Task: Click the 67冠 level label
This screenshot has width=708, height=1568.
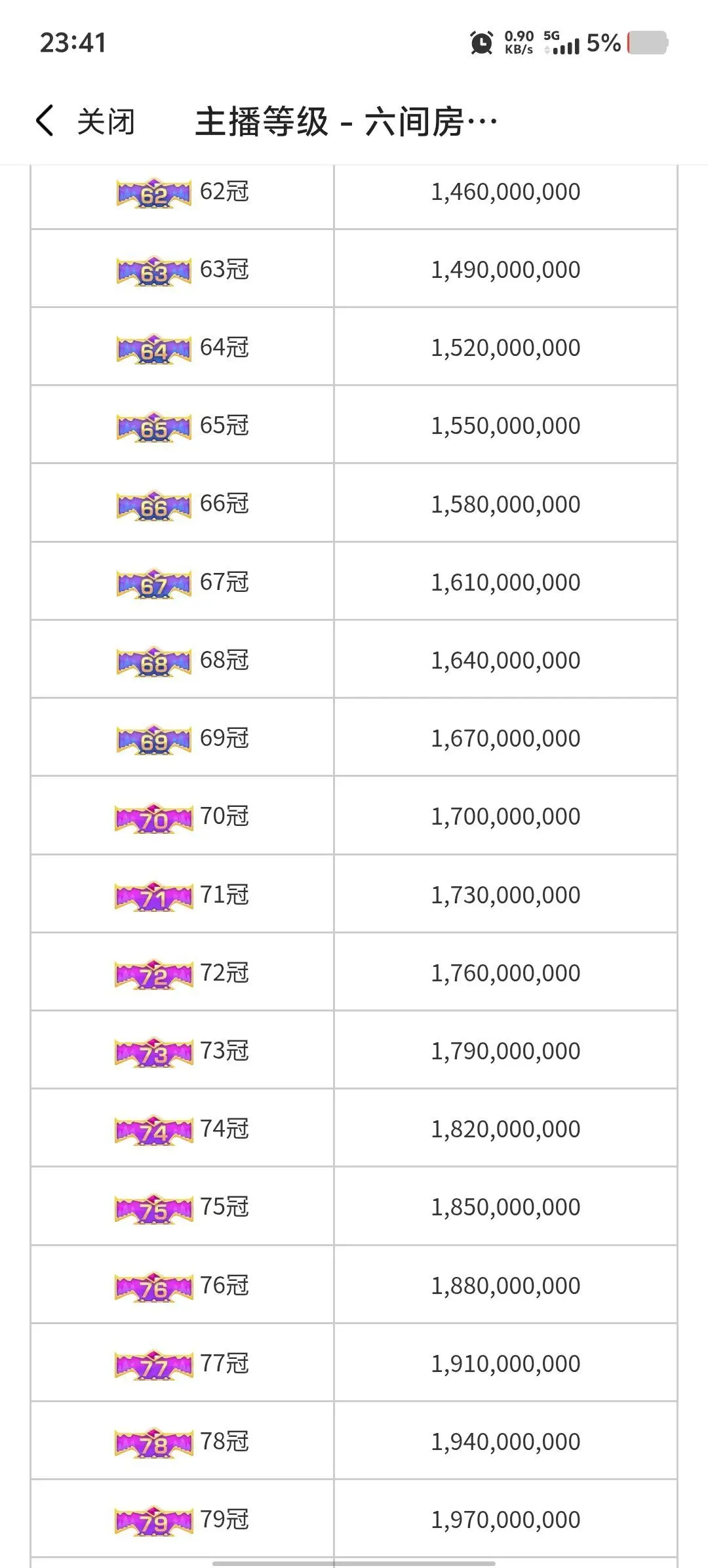Action: (224, 582)
